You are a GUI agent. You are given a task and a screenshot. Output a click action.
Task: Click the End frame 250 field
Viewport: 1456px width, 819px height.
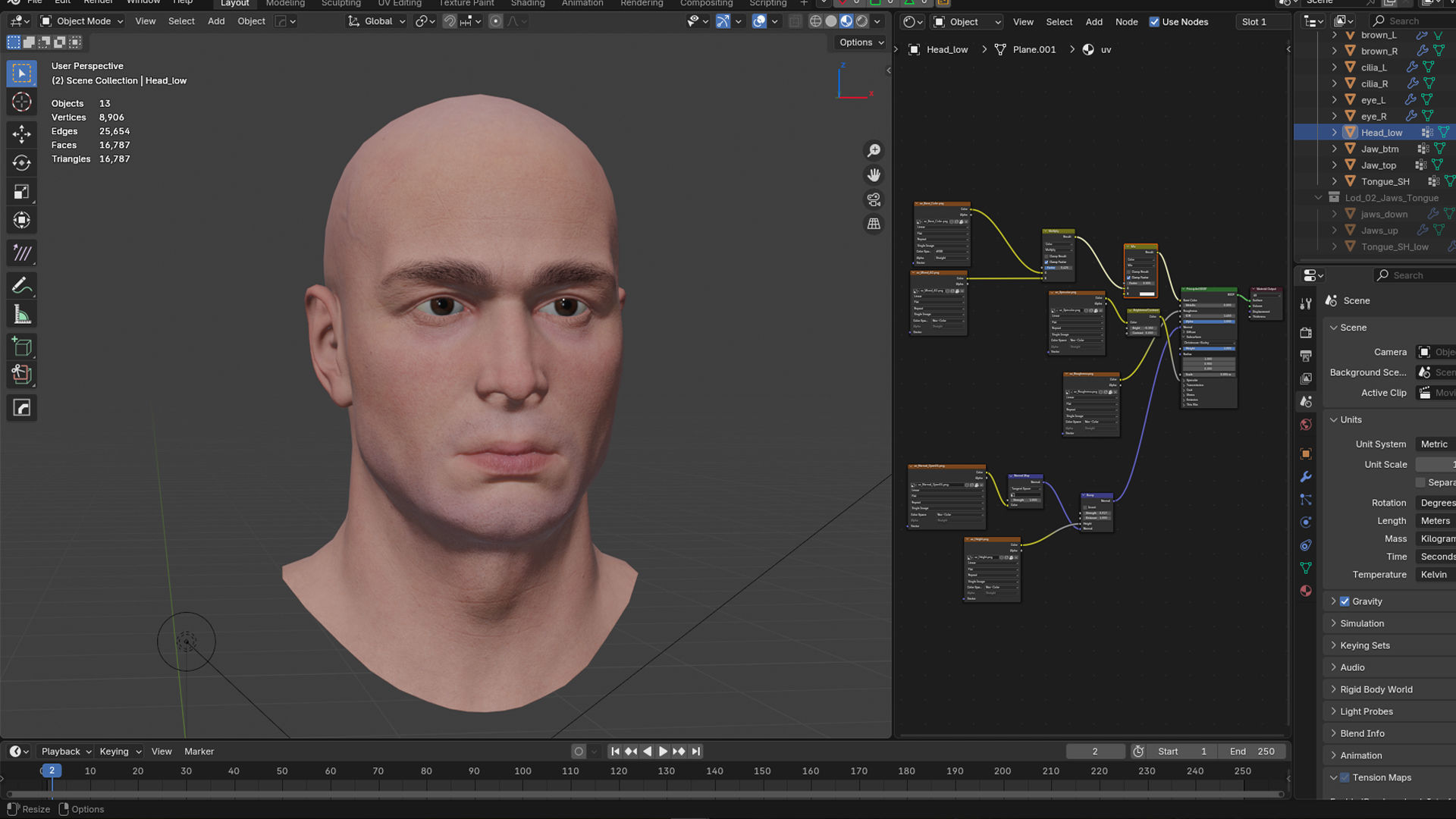[1252, 752]
